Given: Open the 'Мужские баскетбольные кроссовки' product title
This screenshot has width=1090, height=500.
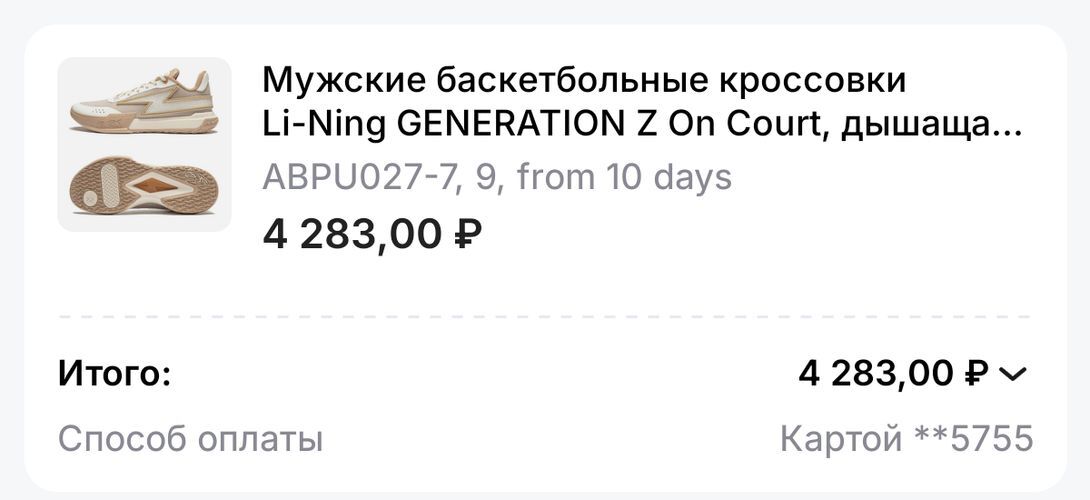Looking at the screenshot, I should [584, 79].
